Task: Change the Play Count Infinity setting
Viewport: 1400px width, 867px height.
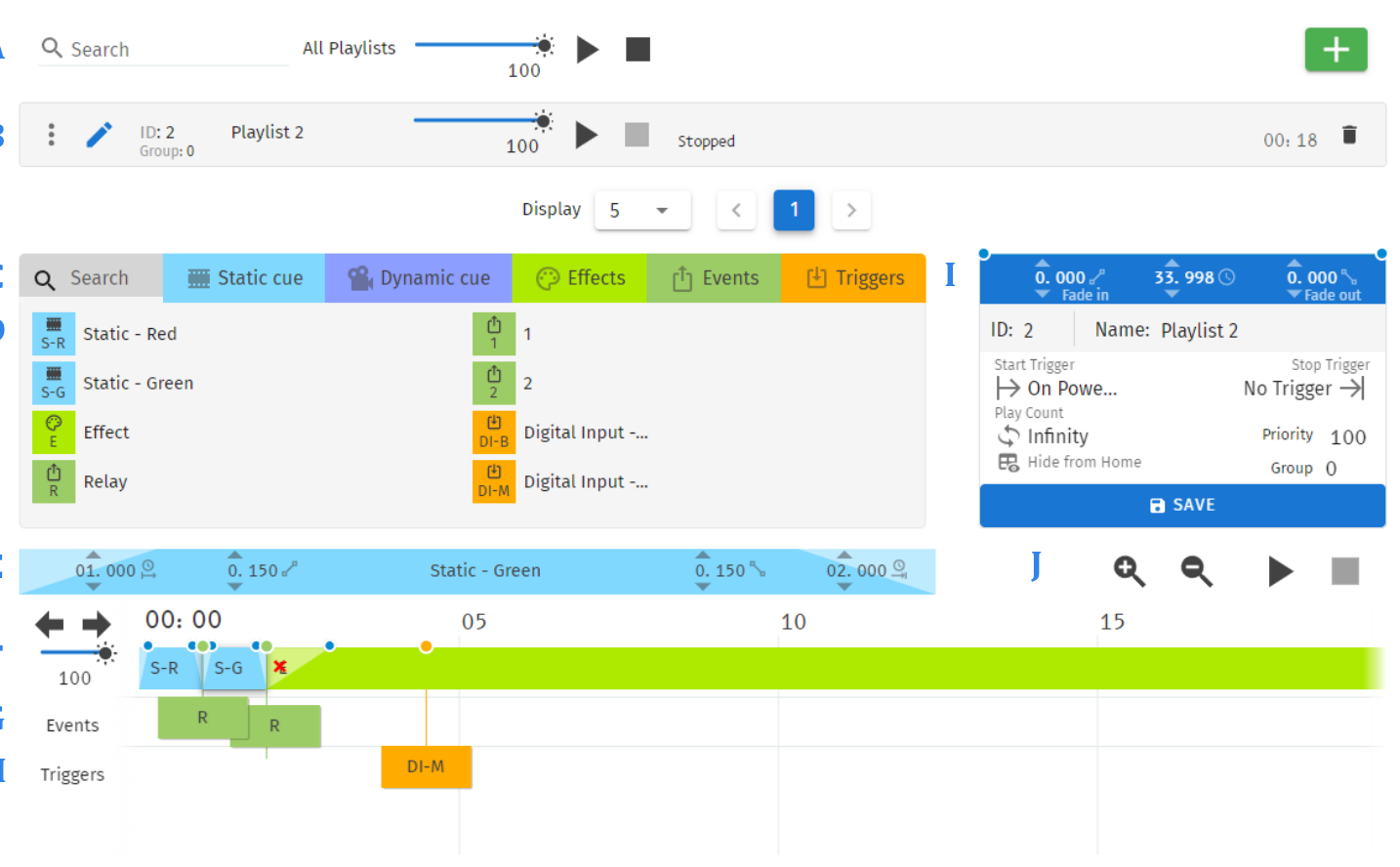Action: [x=1043, y=436]
